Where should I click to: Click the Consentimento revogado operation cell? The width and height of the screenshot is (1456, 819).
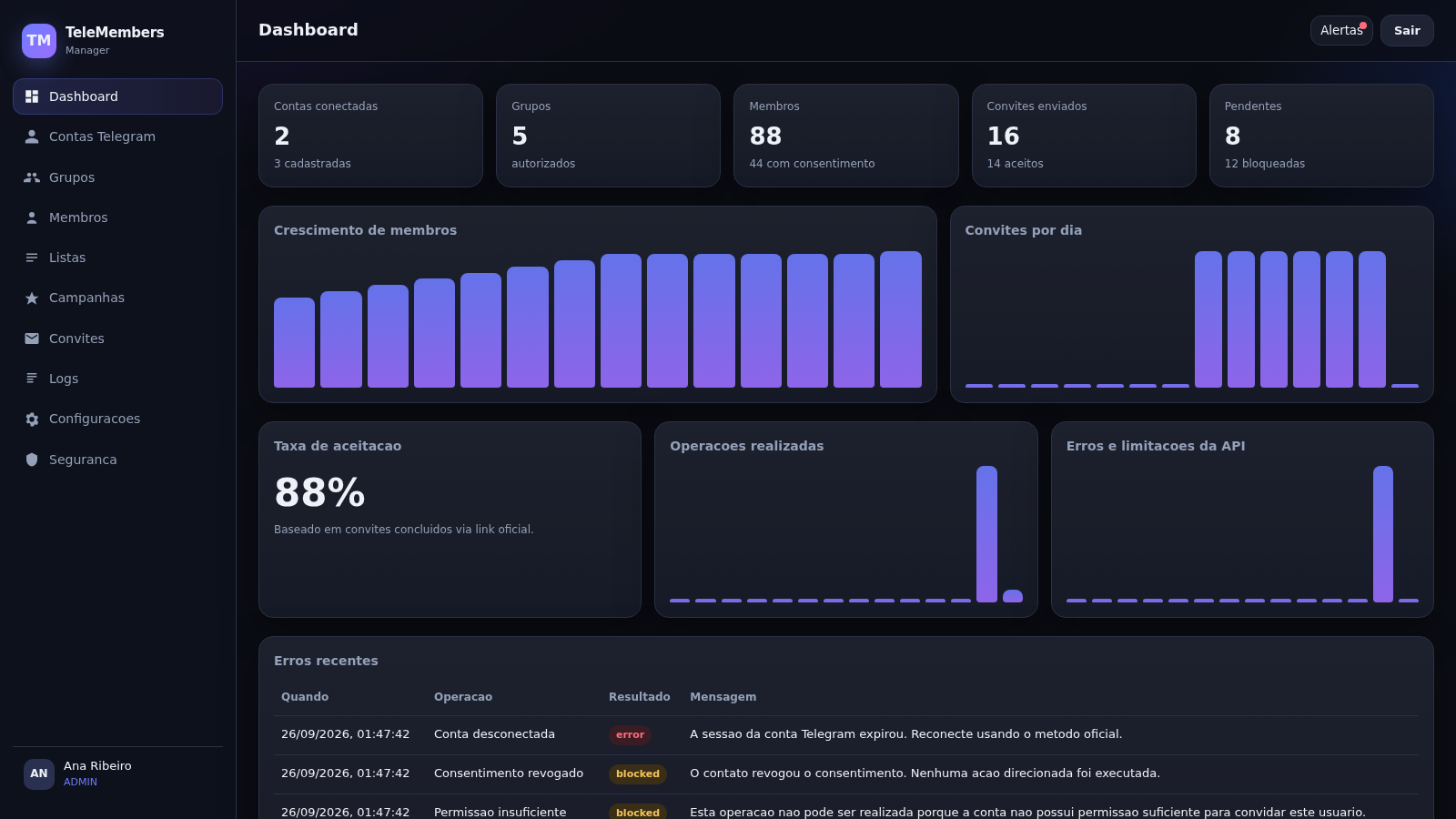point(509,773)
